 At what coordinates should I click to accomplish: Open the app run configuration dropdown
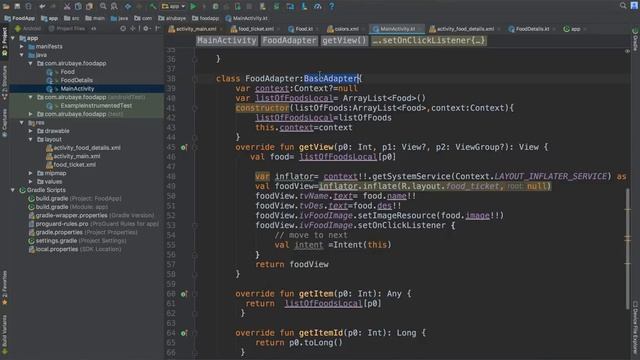pyautogui.click(x=173, y=6)
